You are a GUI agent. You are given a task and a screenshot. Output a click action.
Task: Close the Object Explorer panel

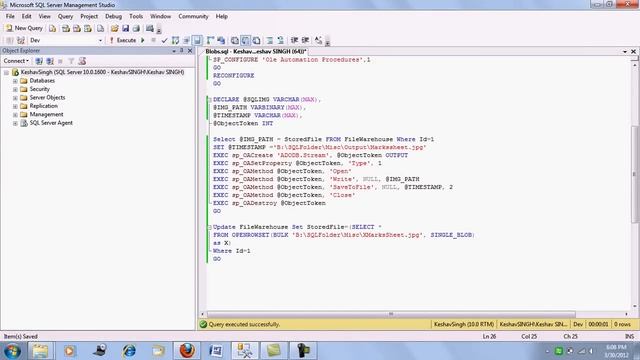pos(190,51)
